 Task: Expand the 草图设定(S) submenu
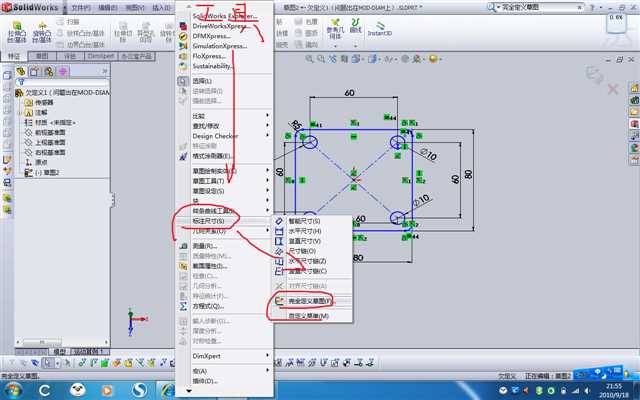pos(268,191)
